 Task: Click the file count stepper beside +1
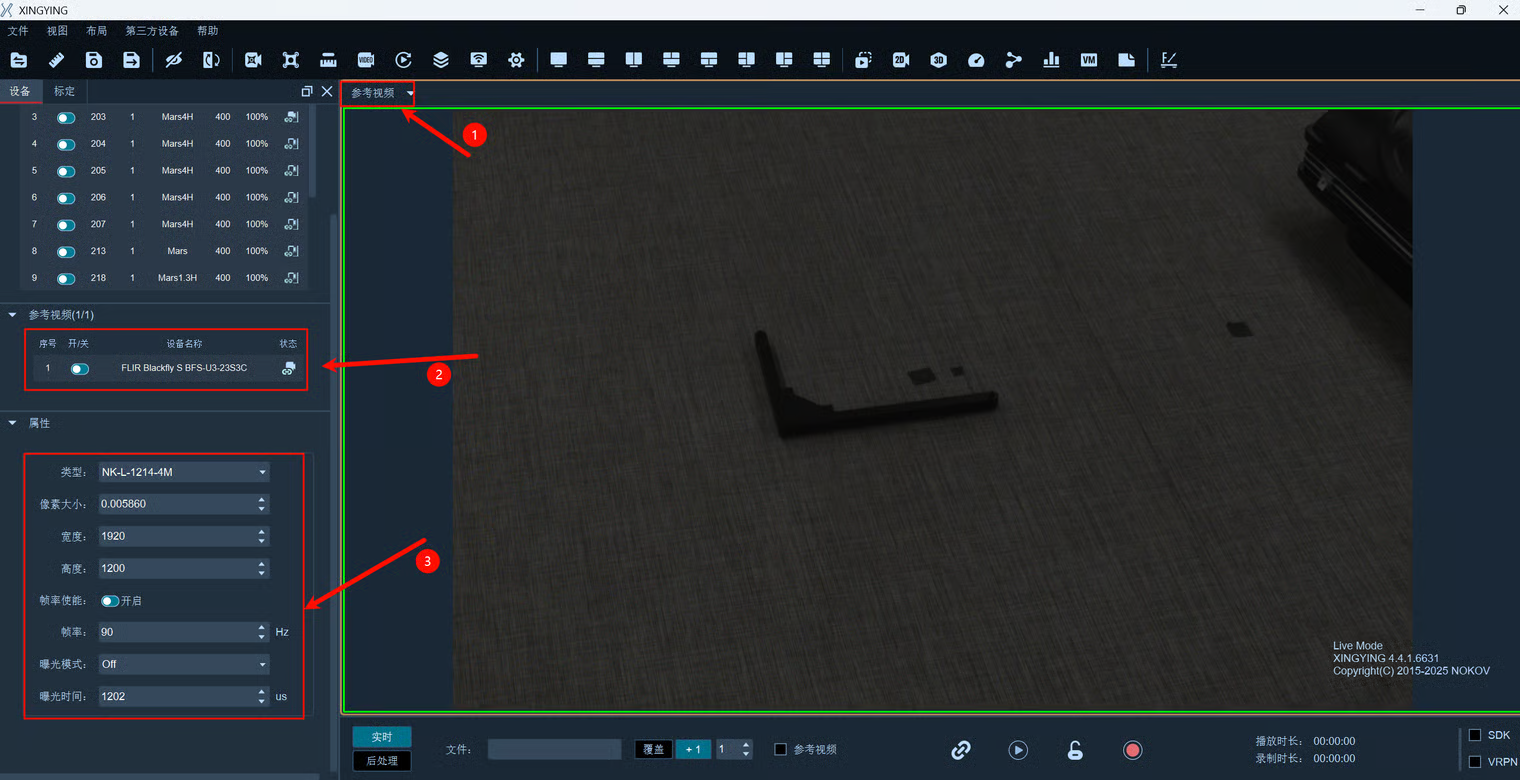746,749
